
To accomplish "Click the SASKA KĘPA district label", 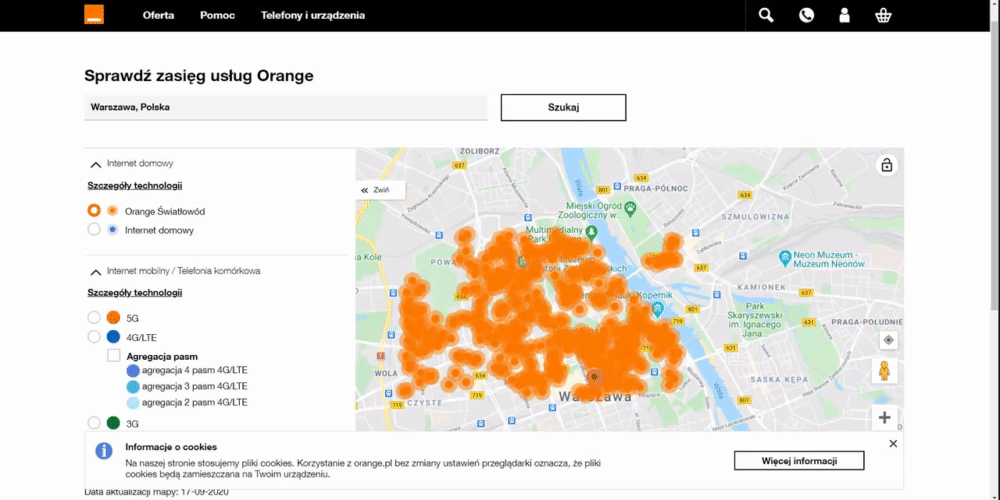I will [778, 380].
